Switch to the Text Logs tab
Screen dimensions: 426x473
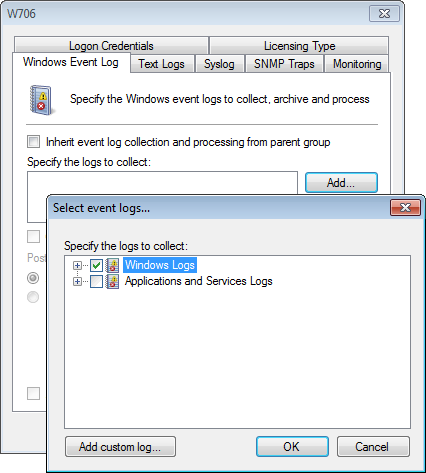[162, 64]
